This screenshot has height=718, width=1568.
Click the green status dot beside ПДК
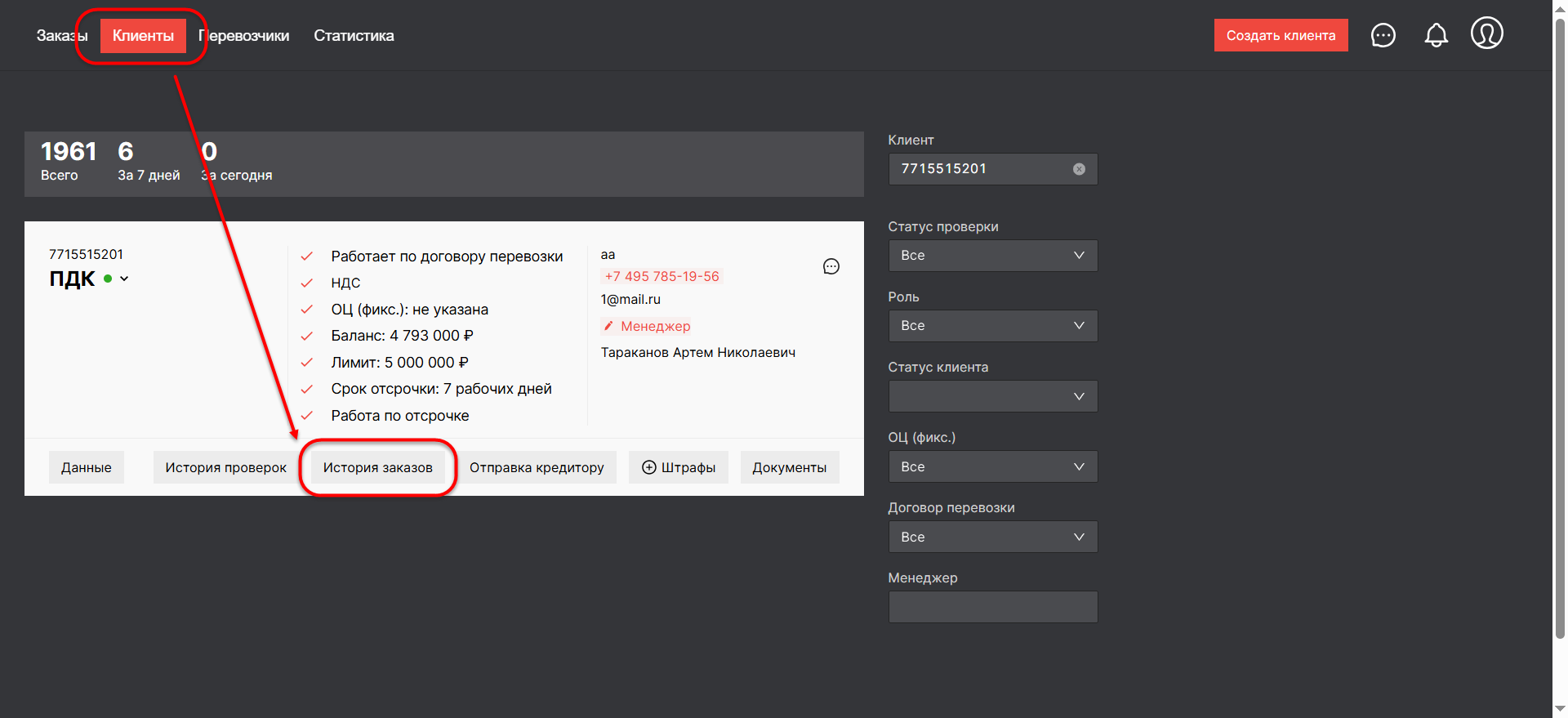(108, 279)
